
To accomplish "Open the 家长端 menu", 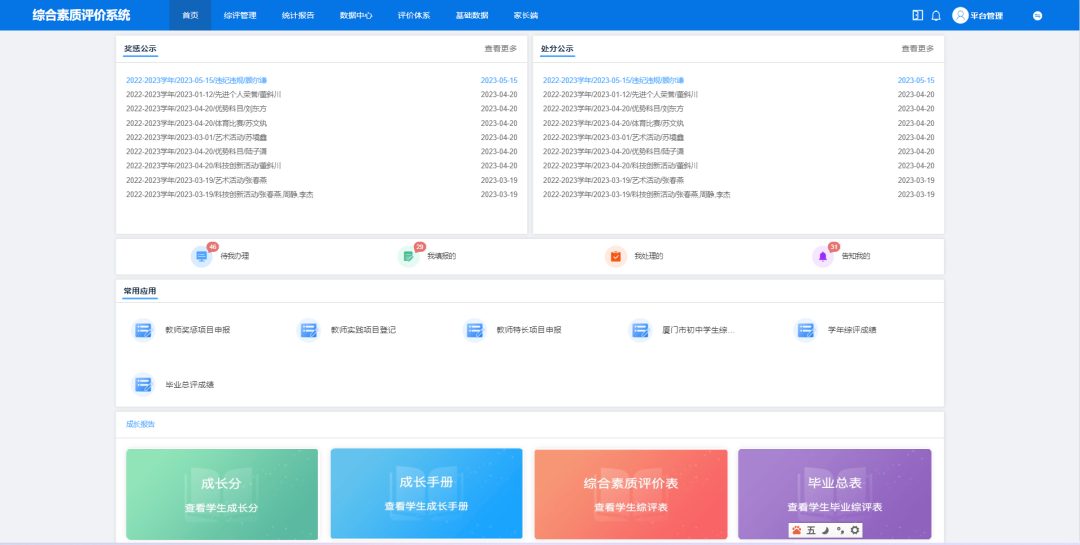I will [x=526, y=15].
